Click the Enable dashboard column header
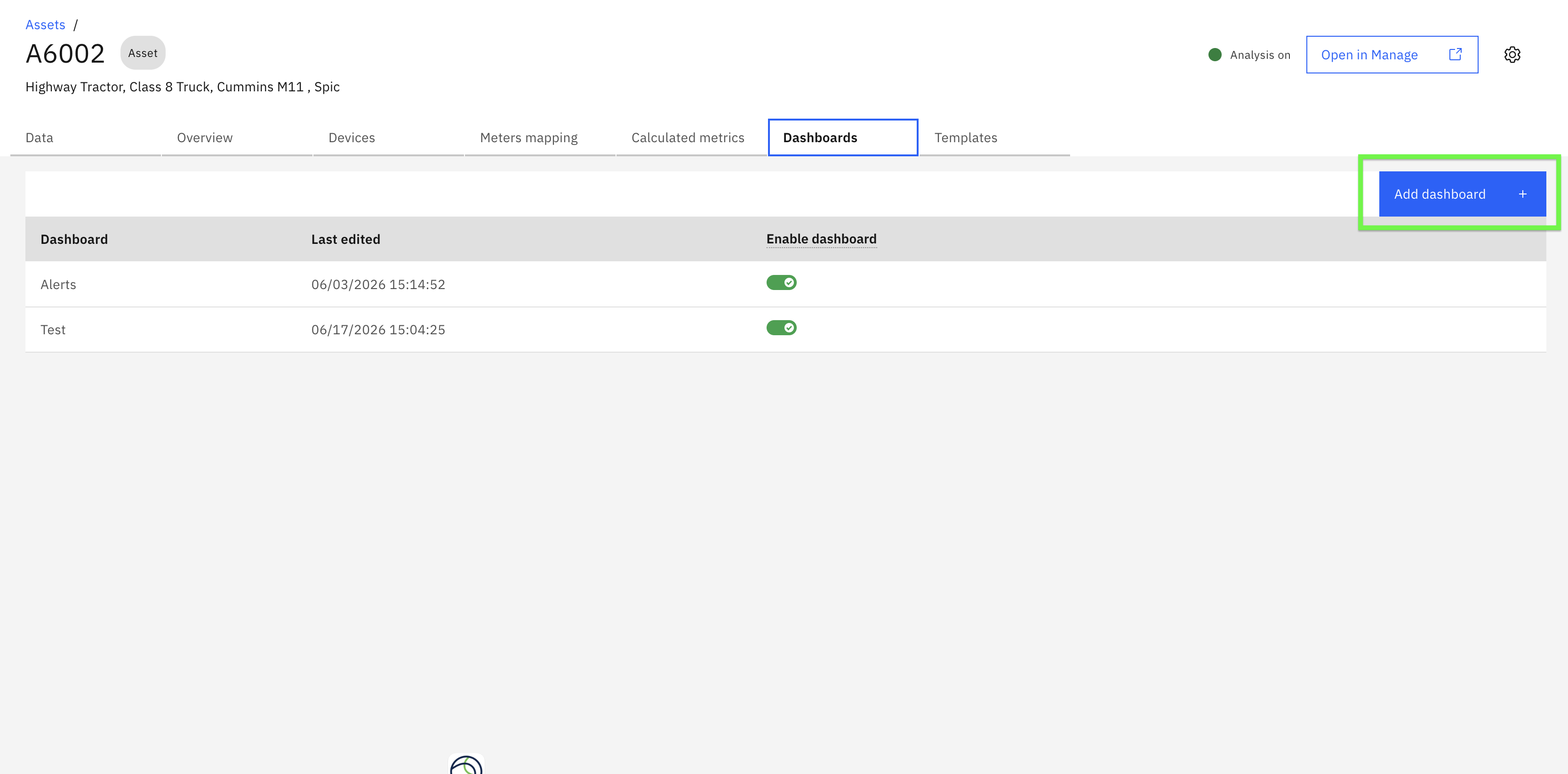 [821, 239]
